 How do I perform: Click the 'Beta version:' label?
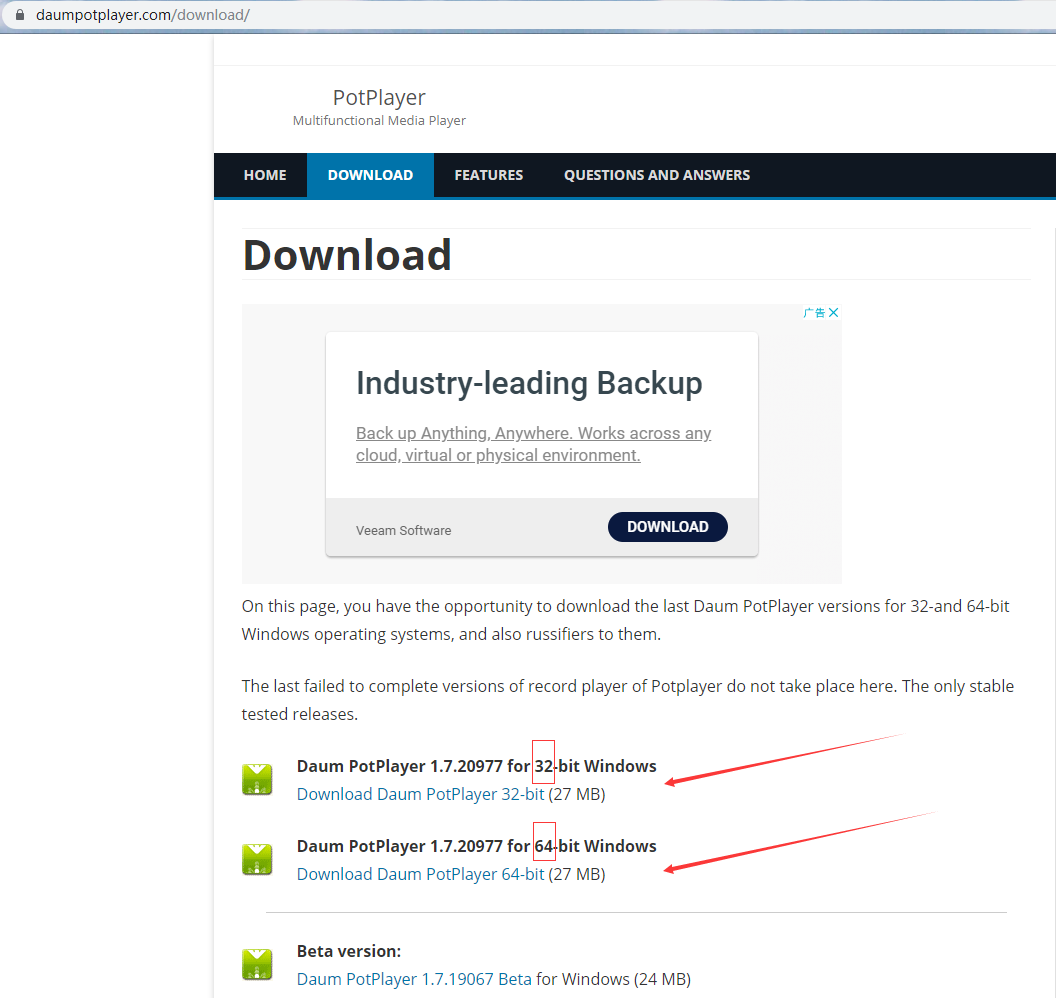click(x=349, y=951)
